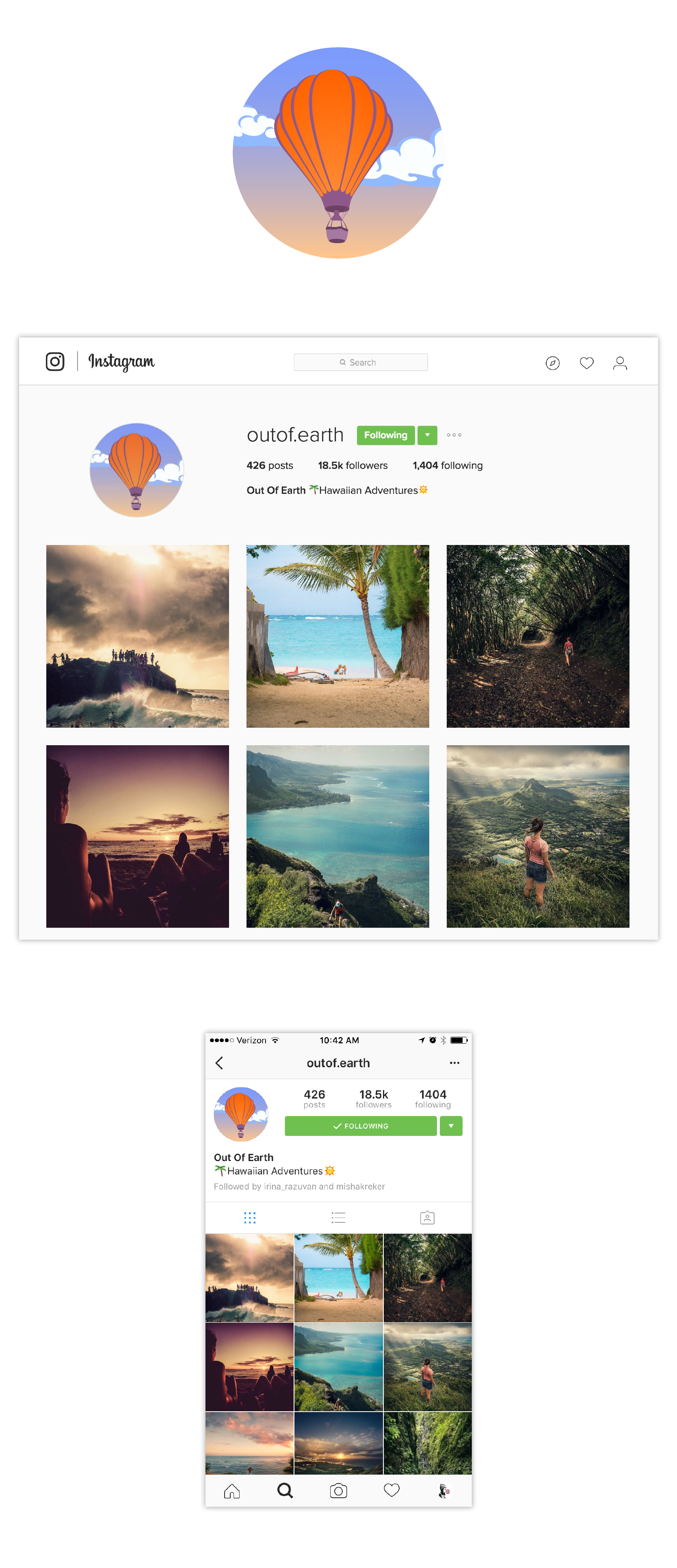Open the Explore compass icon
677x1568 pixels.
(x=552, y=363)
